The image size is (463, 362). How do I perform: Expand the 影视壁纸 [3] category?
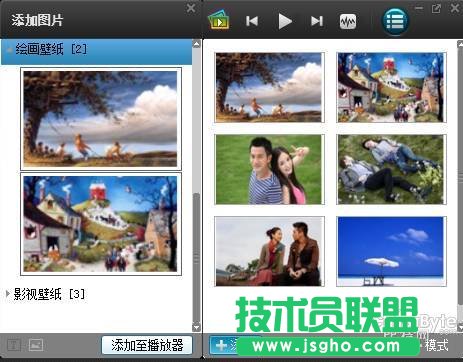tap(8, 294)
